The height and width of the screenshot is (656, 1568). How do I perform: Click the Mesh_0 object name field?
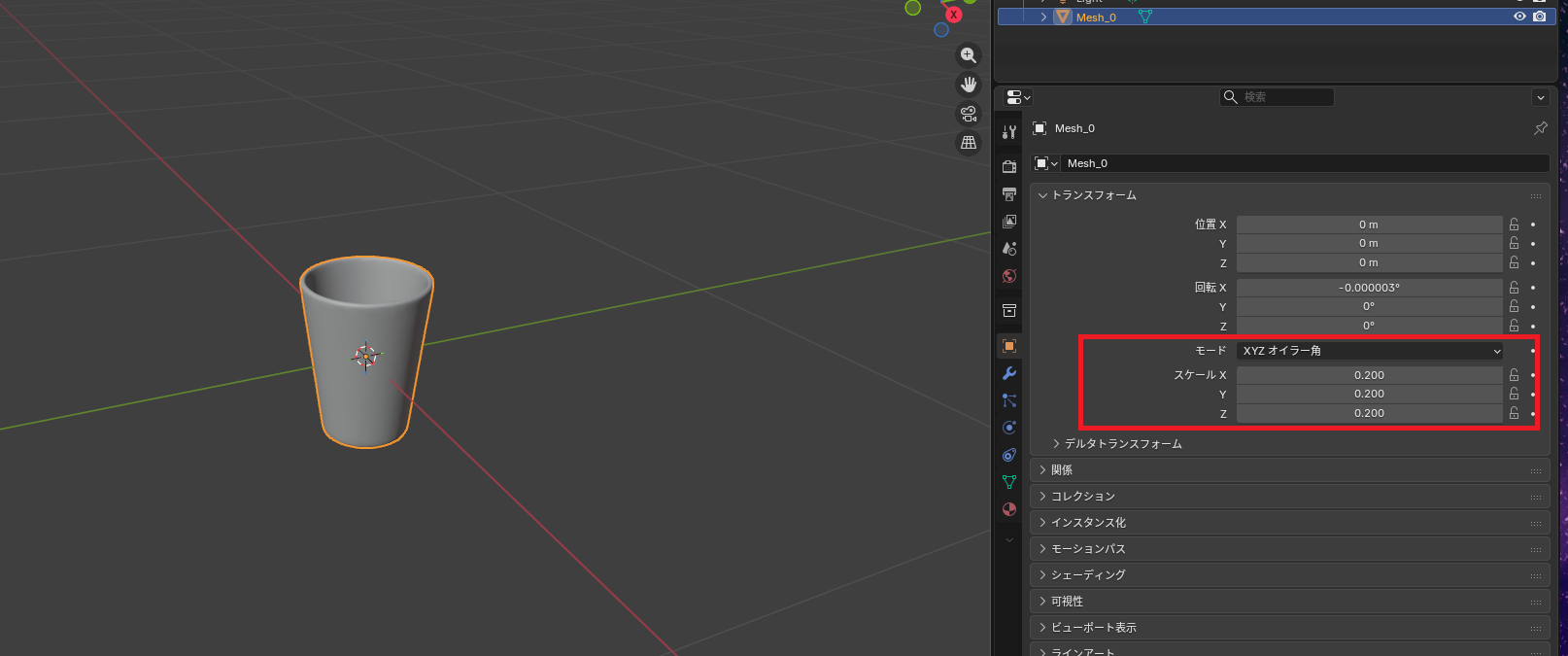(x=1304, y=163)
